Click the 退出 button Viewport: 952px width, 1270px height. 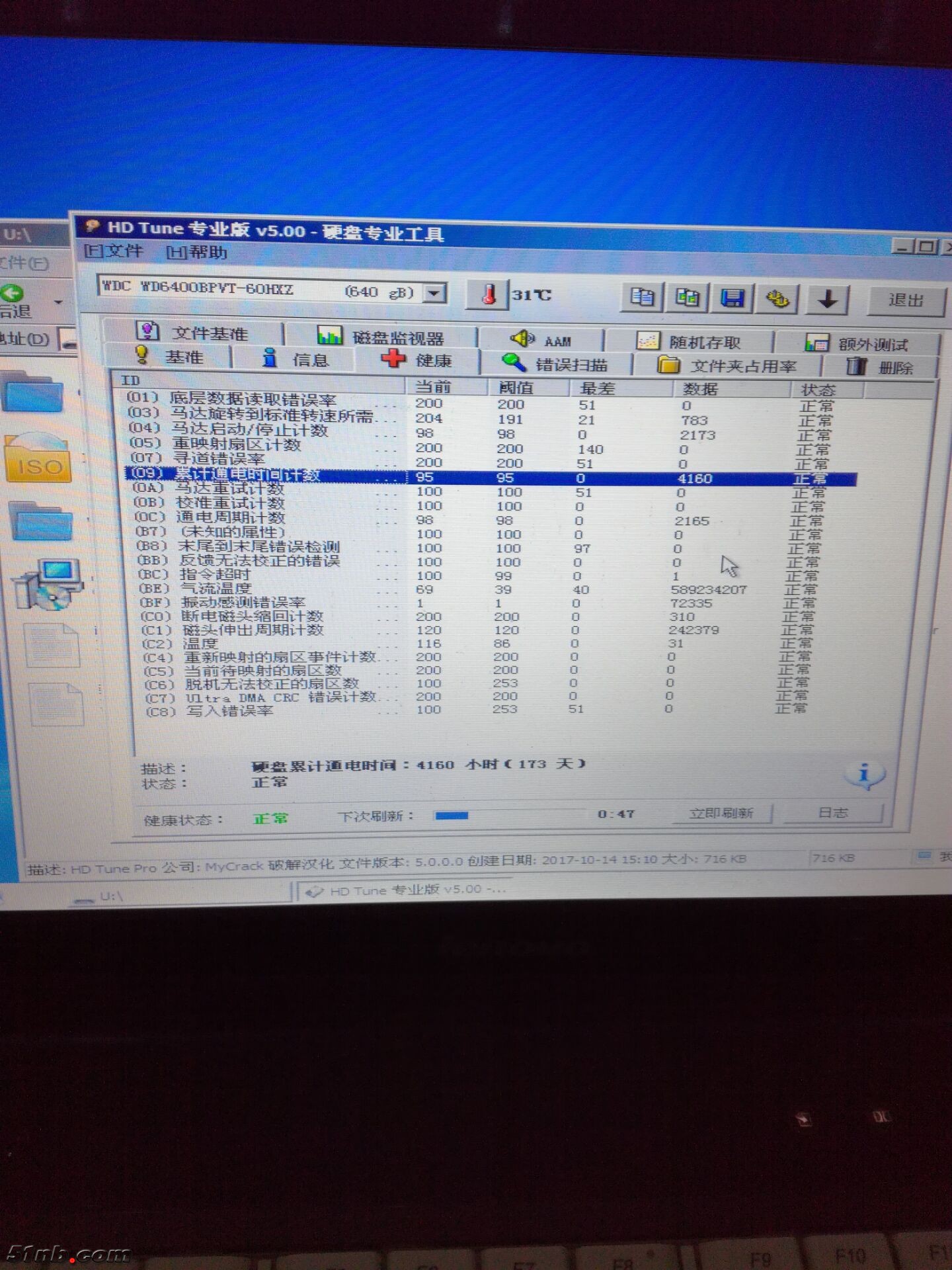coord(905,301)
